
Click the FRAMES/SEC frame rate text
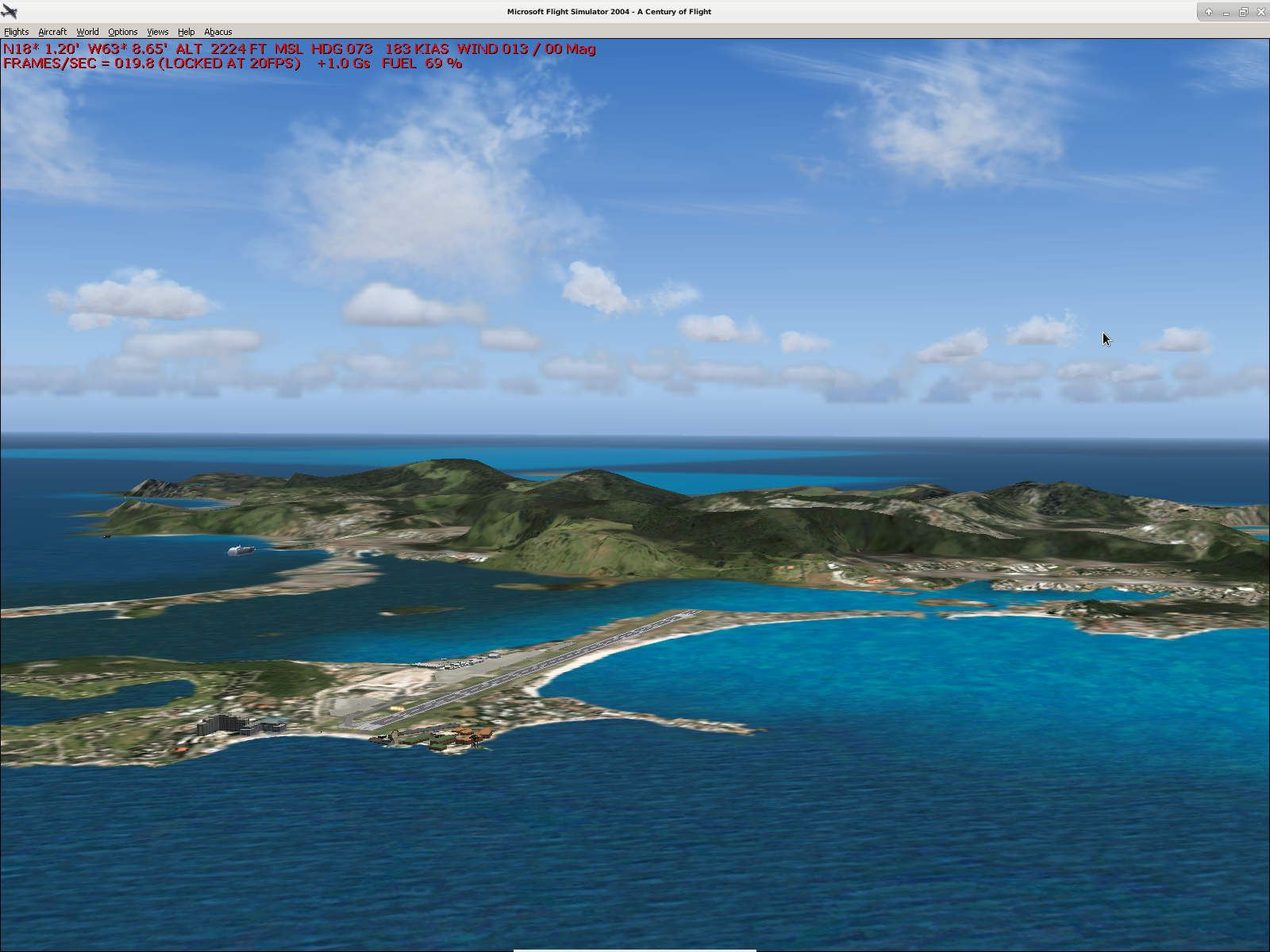coord(152,63)
